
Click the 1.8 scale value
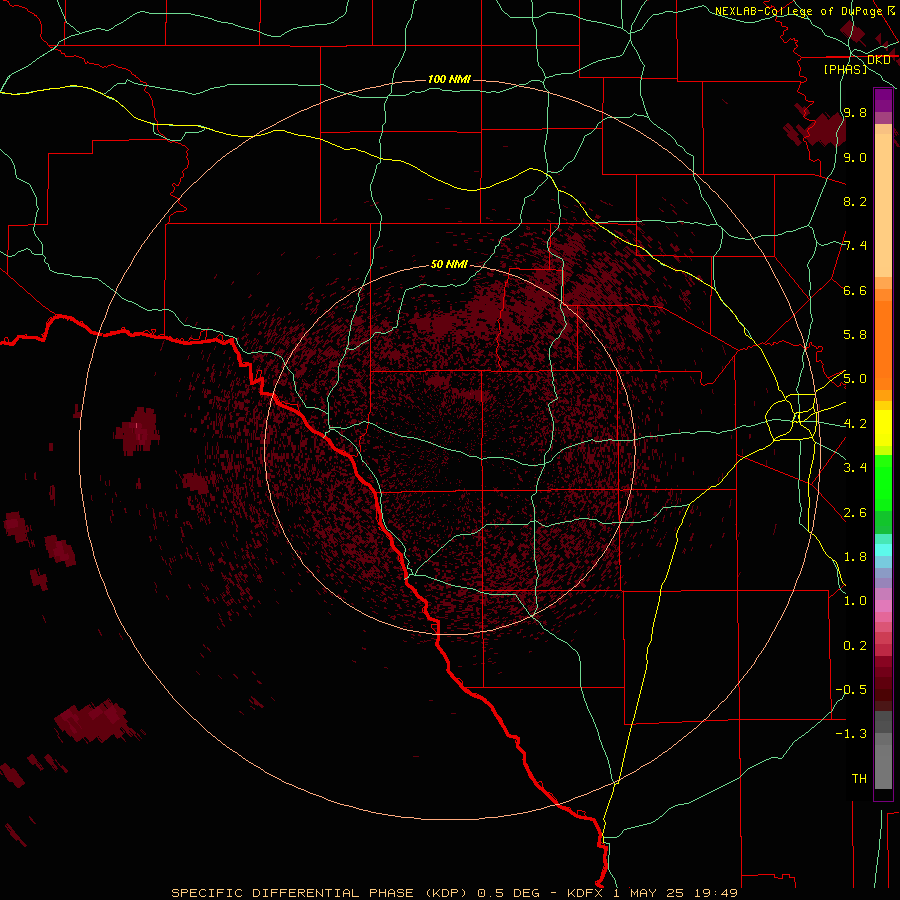click(855, 557)
